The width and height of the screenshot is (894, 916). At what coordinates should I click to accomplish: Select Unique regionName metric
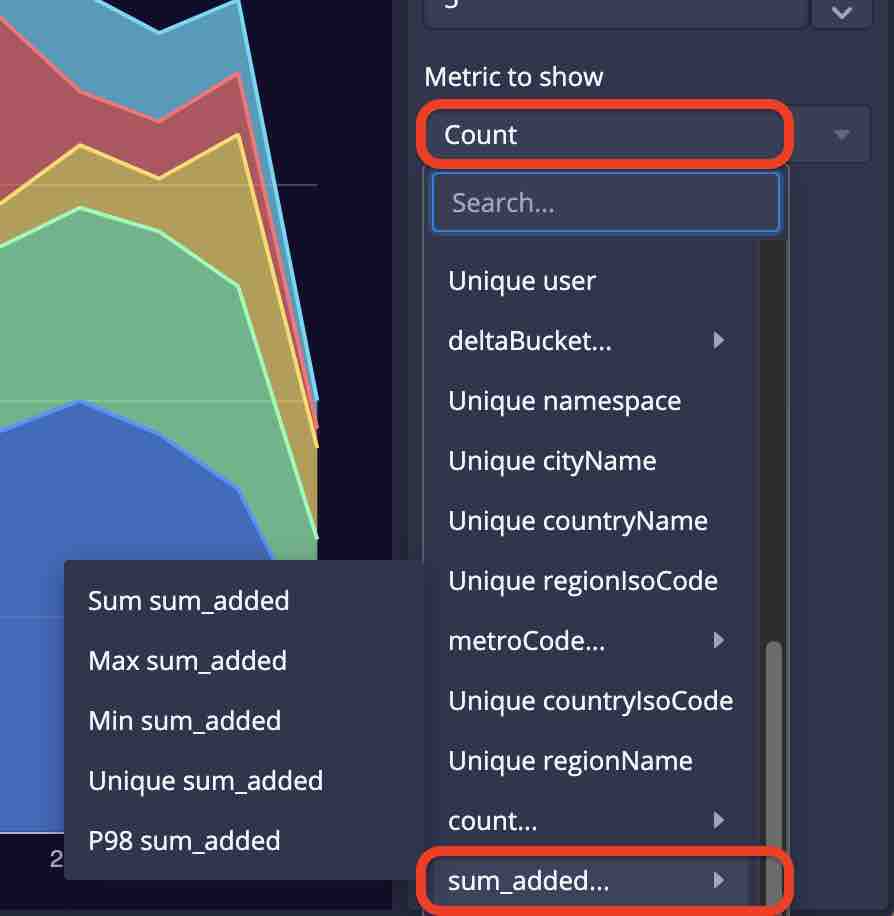click(x=570, y=761)
